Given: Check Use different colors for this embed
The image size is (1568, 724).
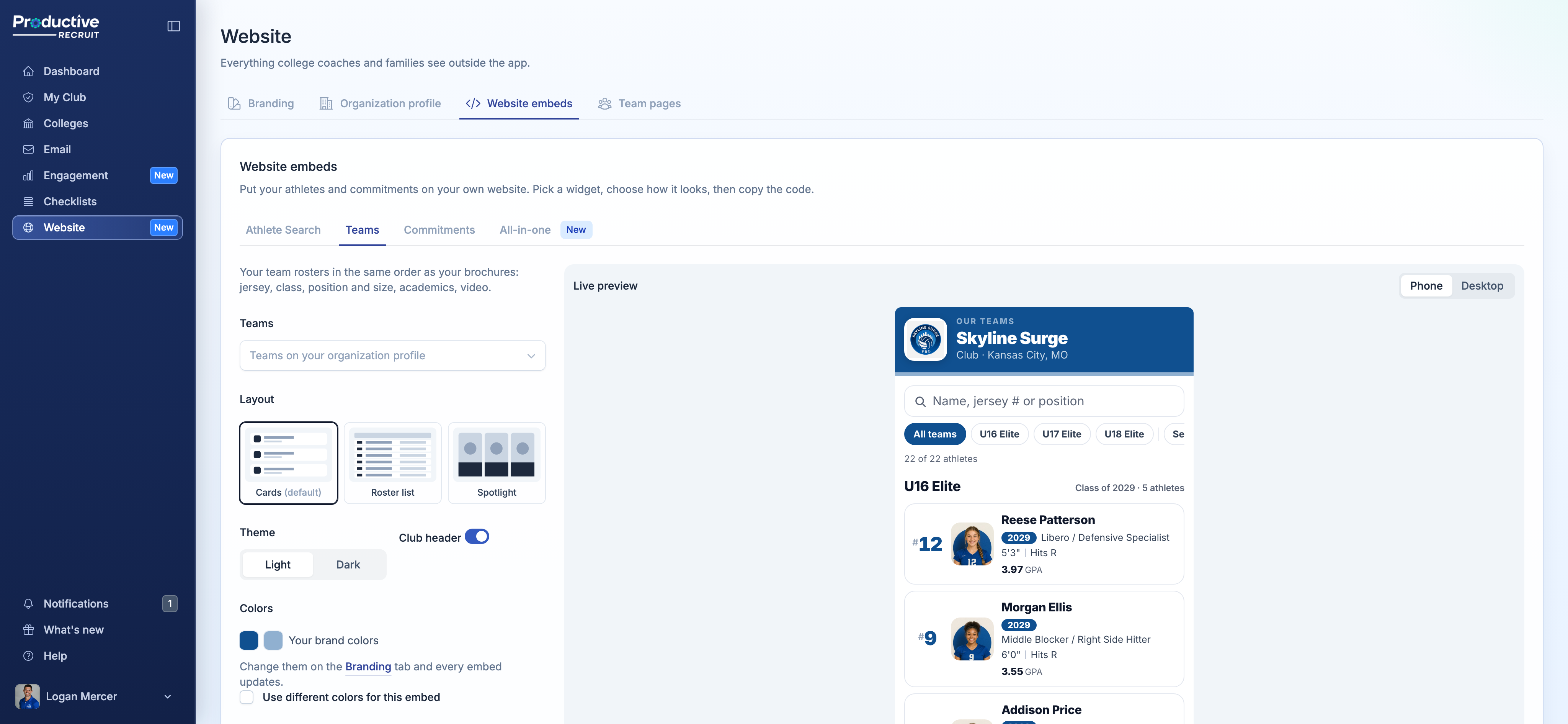Looking at the screenshot, I should (247, 697).
